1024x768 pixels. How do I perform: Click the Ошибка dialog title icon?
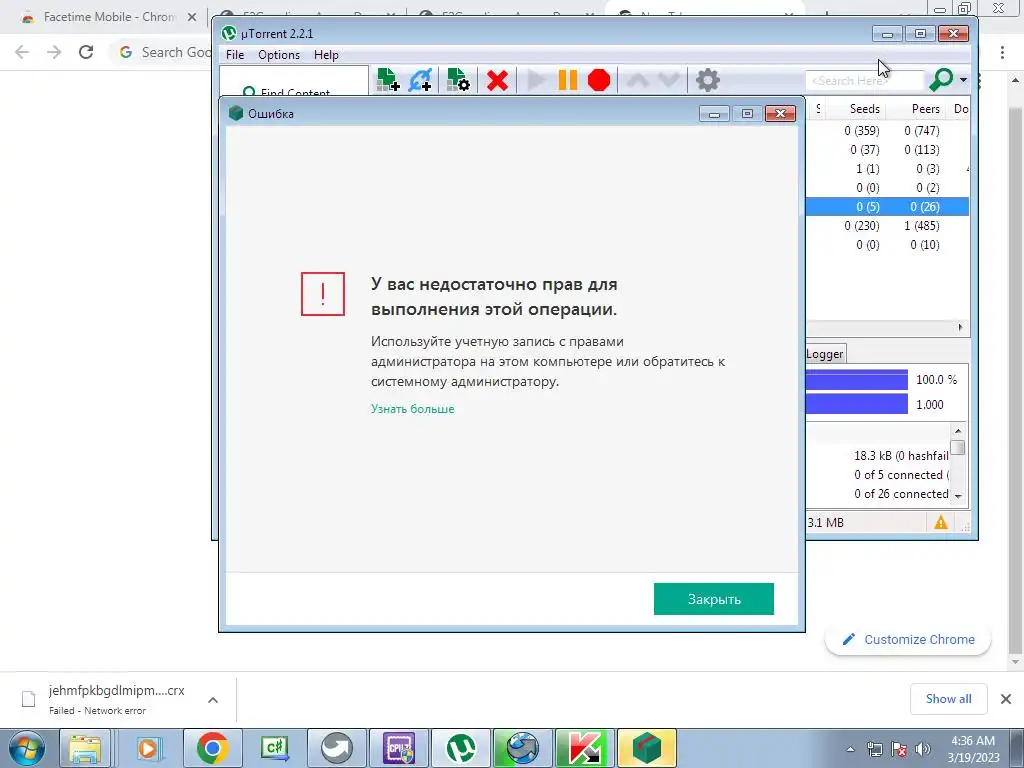click(x=236, y=113)
